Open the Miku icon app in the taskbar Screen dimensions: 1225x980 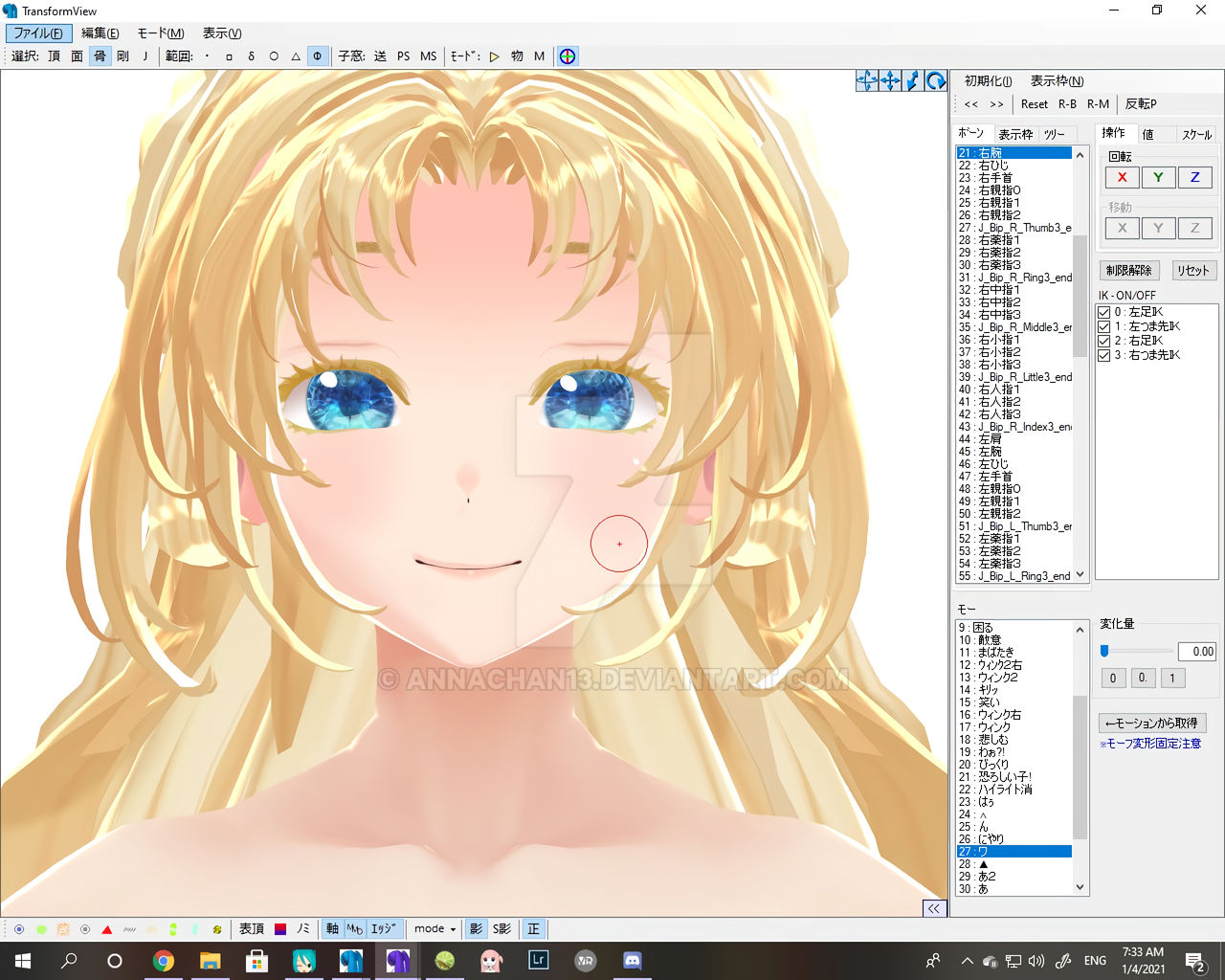tap(304, 960)
